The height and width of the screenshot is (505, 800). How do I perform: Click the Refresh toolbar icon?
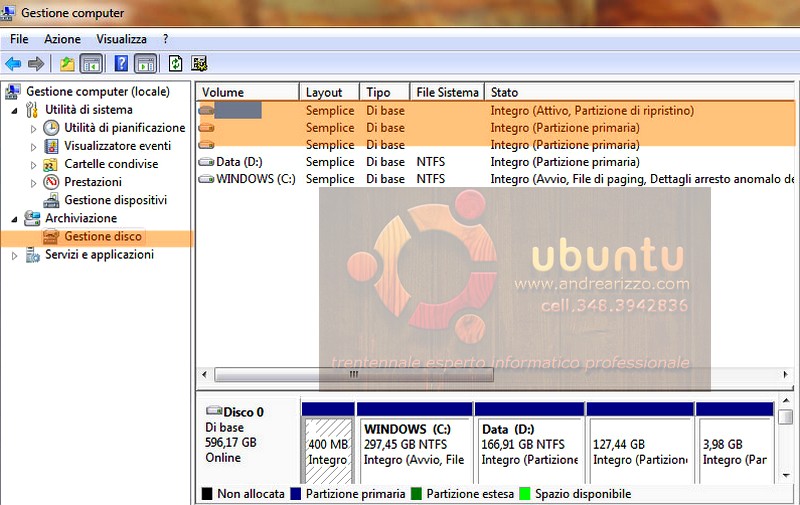click(x=176, y=64)
